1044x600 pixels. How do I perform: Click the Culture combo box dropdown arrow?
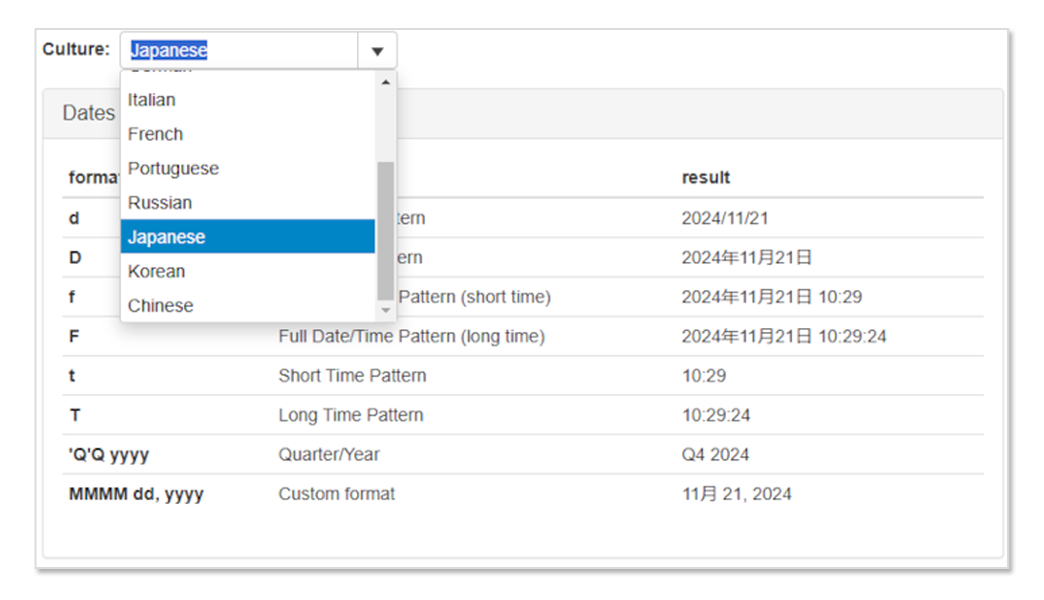click(377, 51)
